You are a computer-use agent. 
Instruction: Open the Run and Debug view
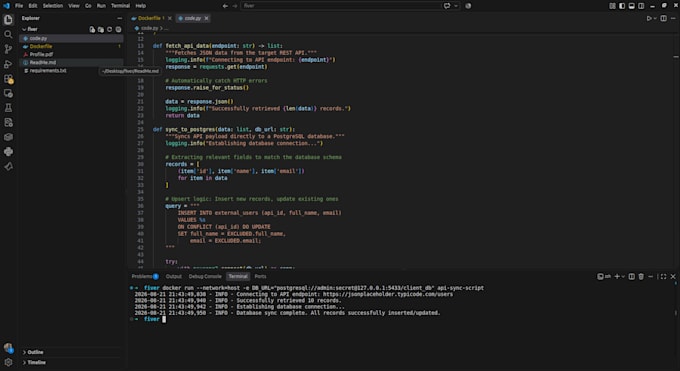point(8,64)
